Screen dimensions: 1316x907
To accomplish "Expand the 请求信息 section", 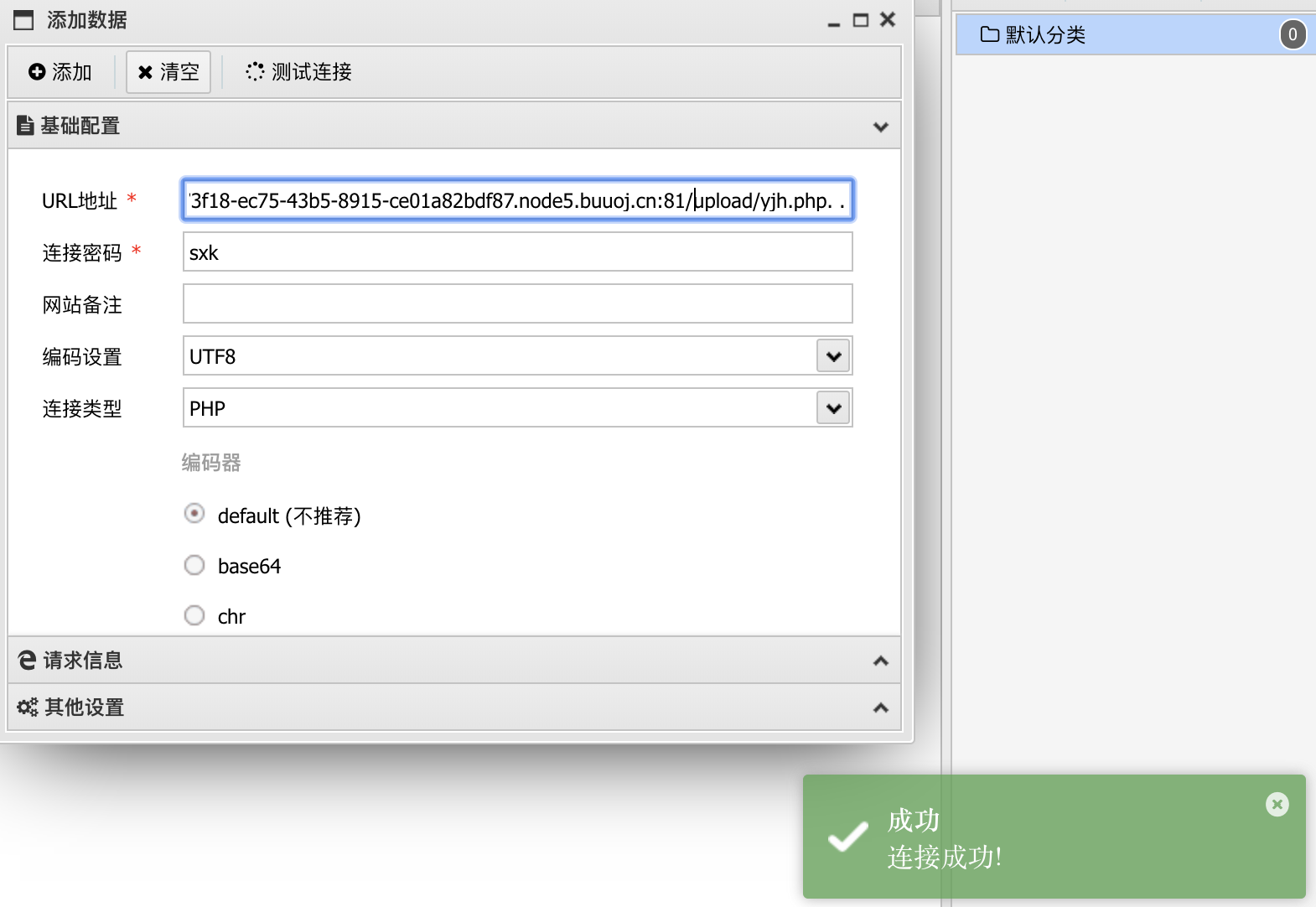I will click(x=880, y=661).
